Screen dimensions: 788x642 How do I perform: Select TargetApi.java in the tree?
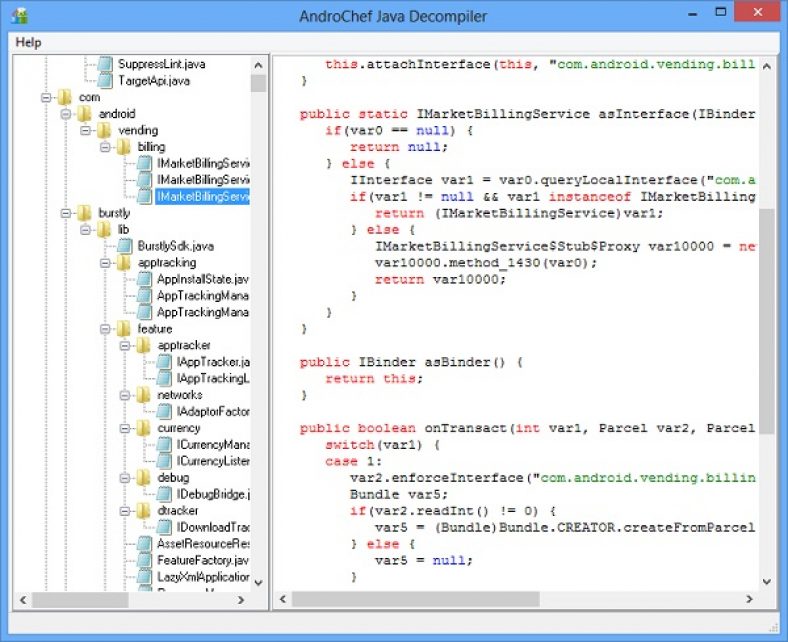click(x=153, y=80)
